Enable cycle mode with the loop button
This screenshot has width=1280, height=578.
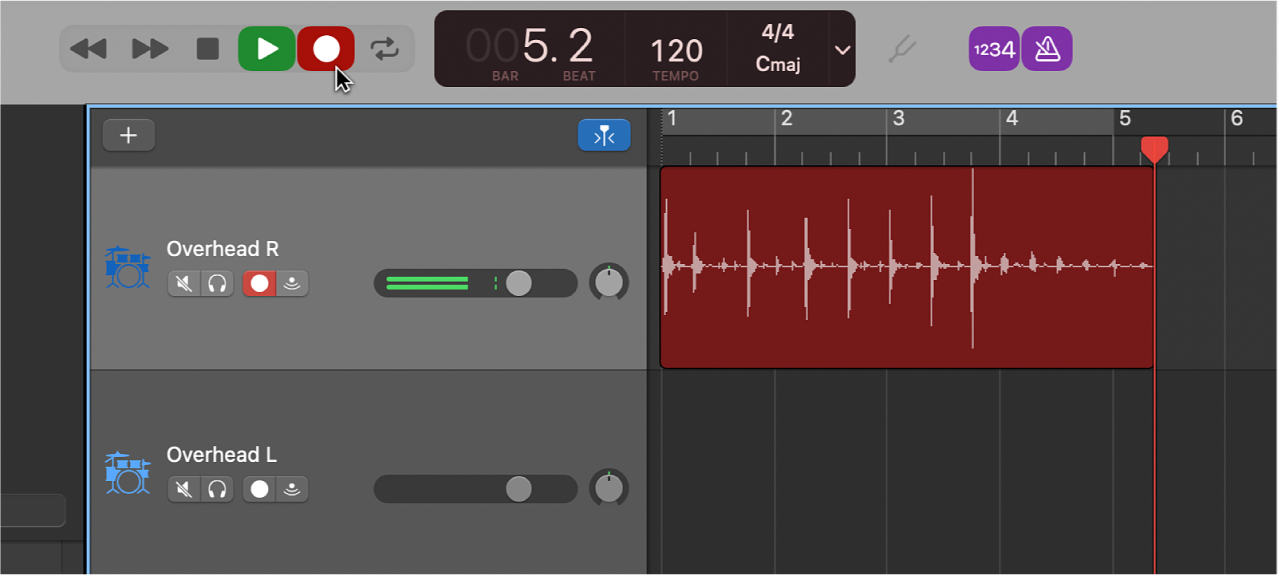386,48
